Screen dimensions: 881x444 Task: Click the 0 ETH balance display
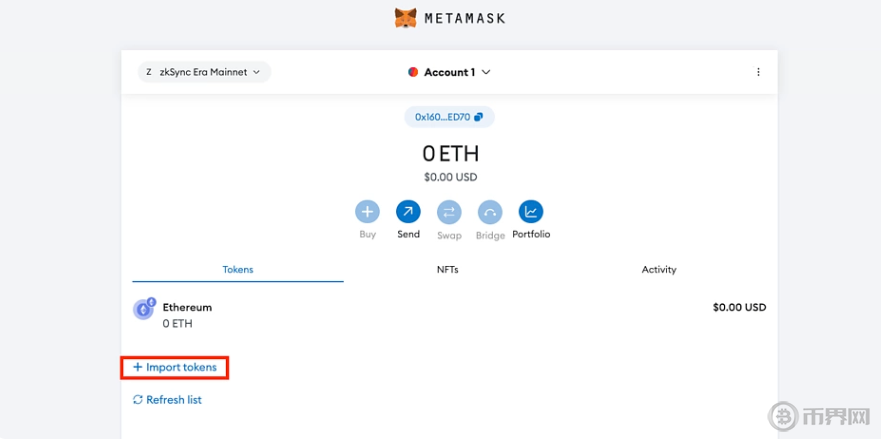449,154
